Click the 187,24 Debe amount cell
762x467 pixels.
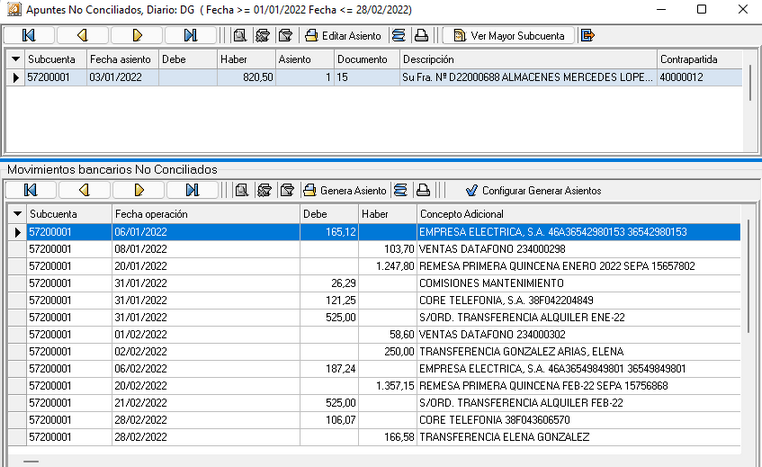point(329,369)
